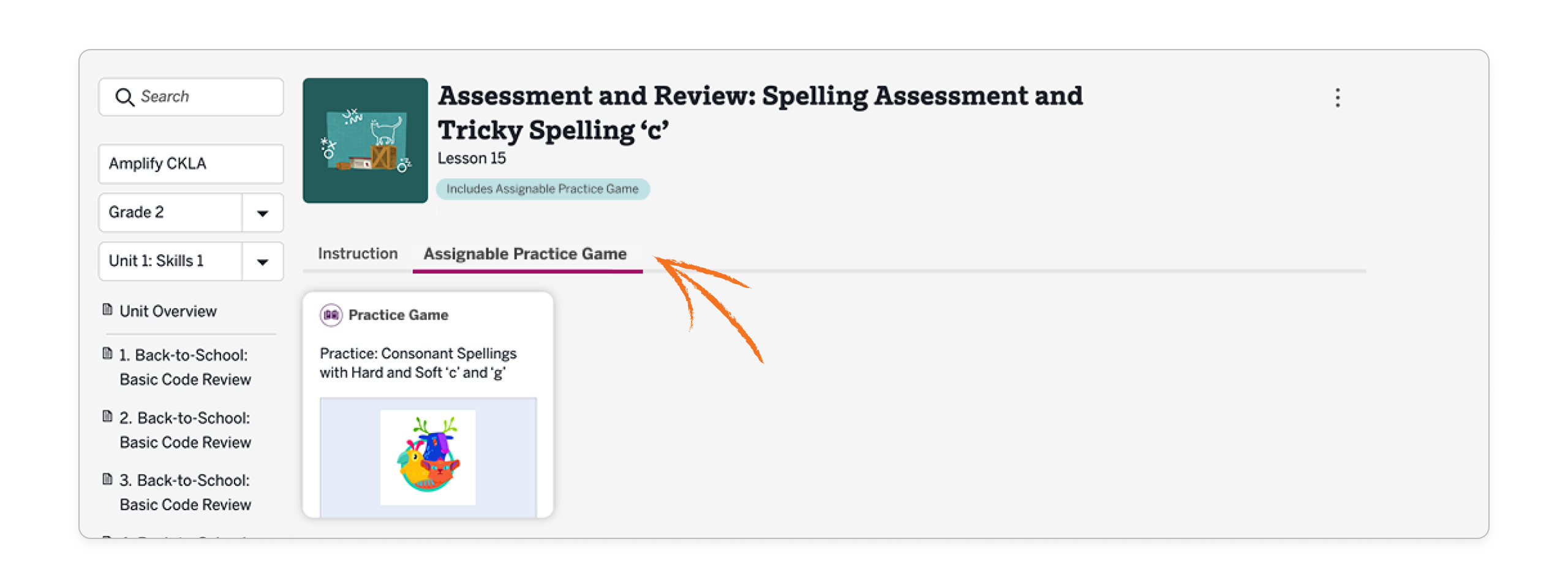Expand the Grade 2 dropdown
The height and width of the screenshot is (588, 1568).
coord(263,213)
